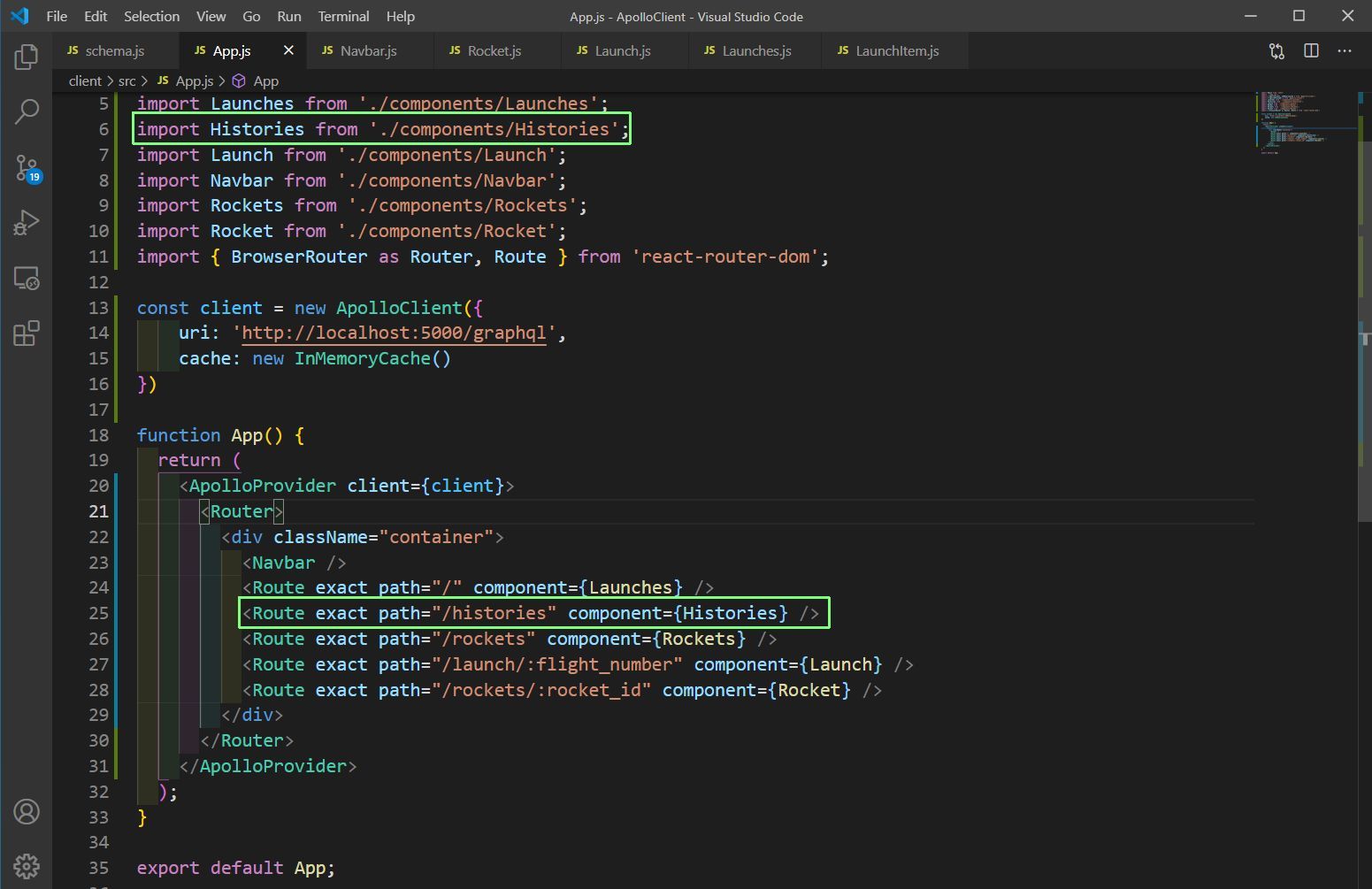Open the Terminal menu
1372x889 pixels.
click(x=343, y=16)
